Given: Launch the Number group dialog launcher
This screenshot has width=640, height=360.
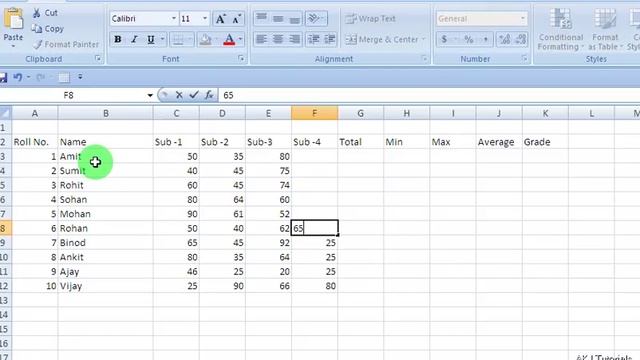Looking at the screenshot, I should click(524, 59).
